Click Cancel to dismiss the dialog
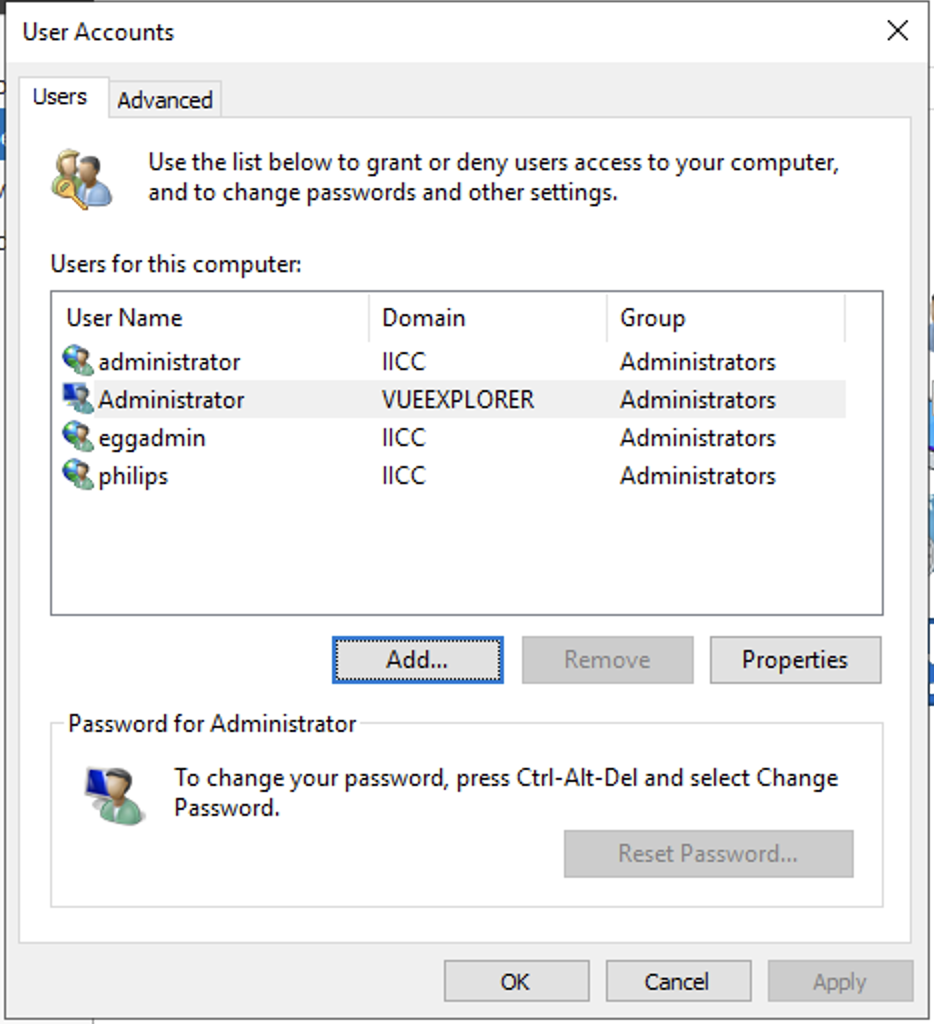The image size is (934, 1024). 677,982
